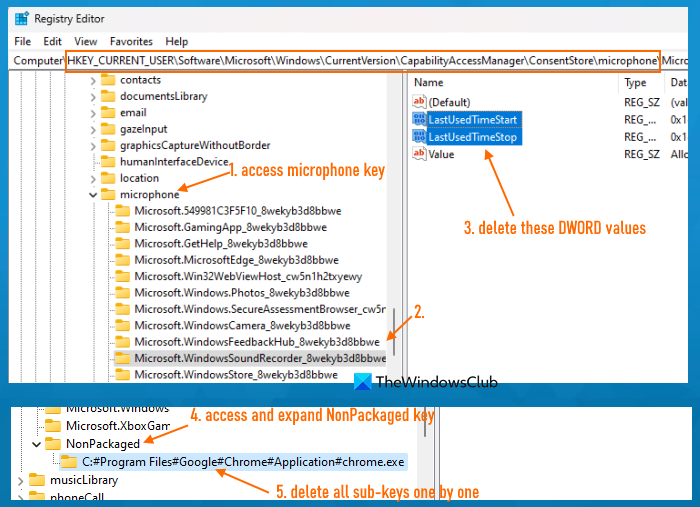Click the location folder icon

tap(108, 178)
